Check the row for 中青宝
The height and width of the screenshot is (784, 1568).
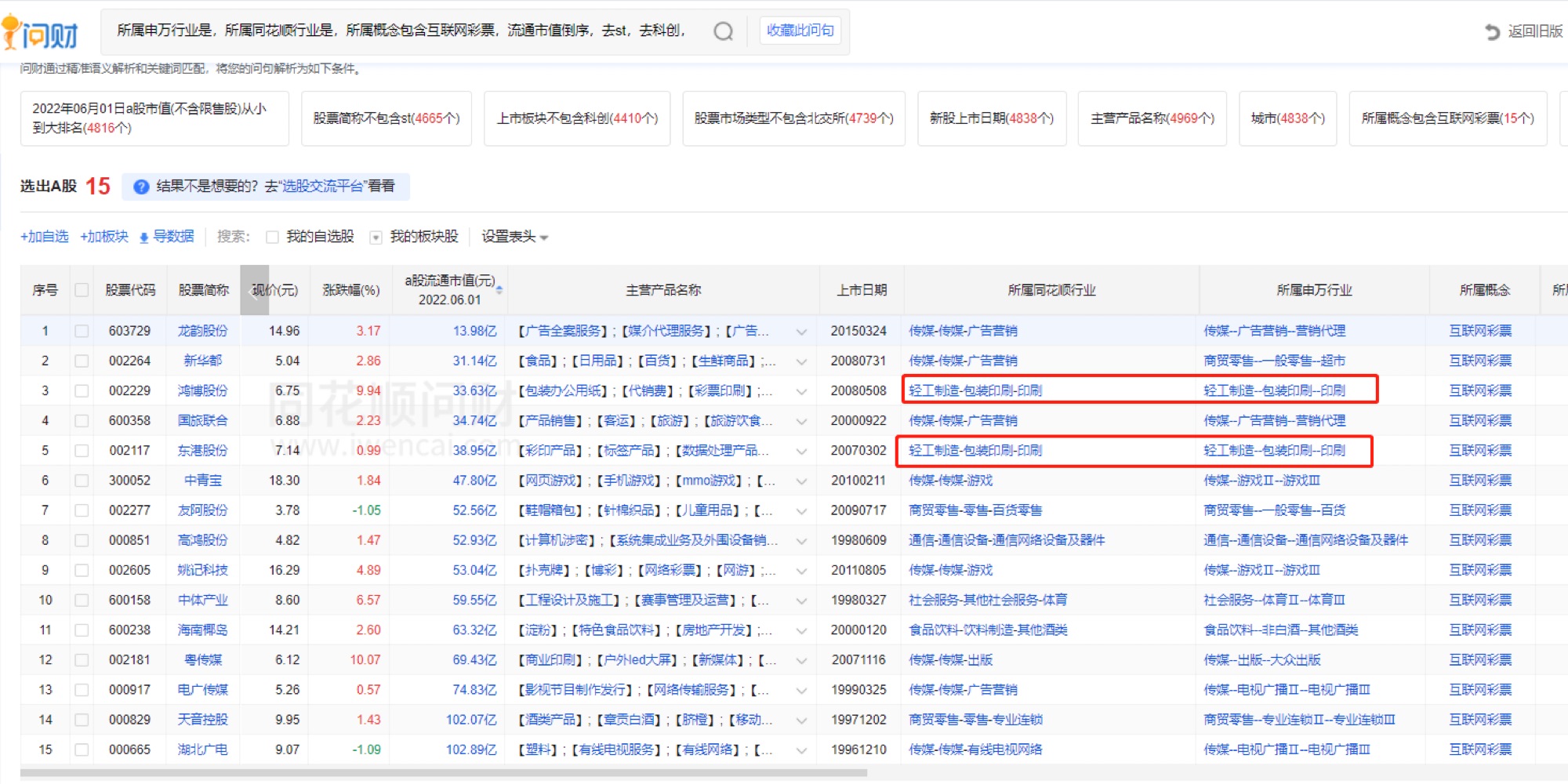[x=82, y=481]
